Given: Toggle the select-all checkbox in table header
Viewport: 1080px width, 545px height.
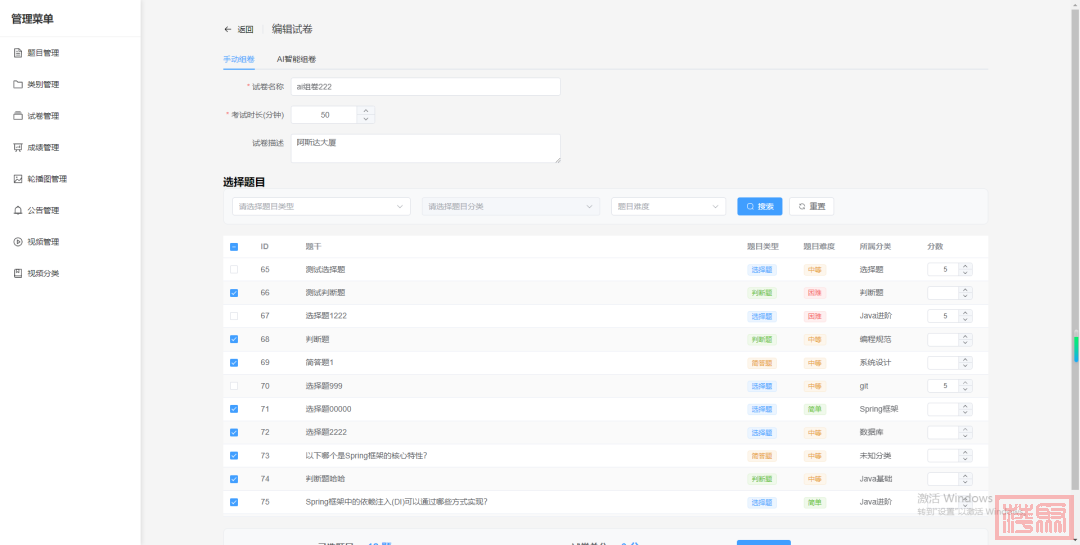Looking at the screenshot, I should [234, 247].
